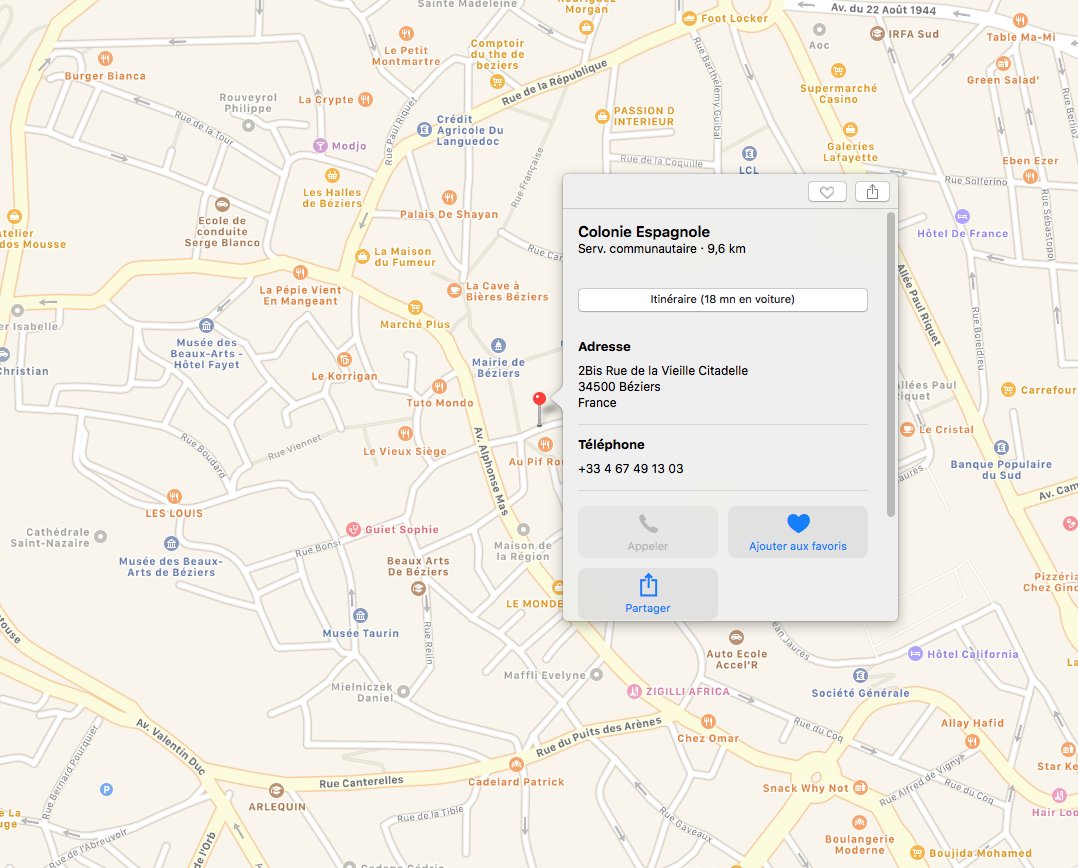Click the LES LOUIS restaurant icon
Viewport: 1078px width, 868px height.
175,496
